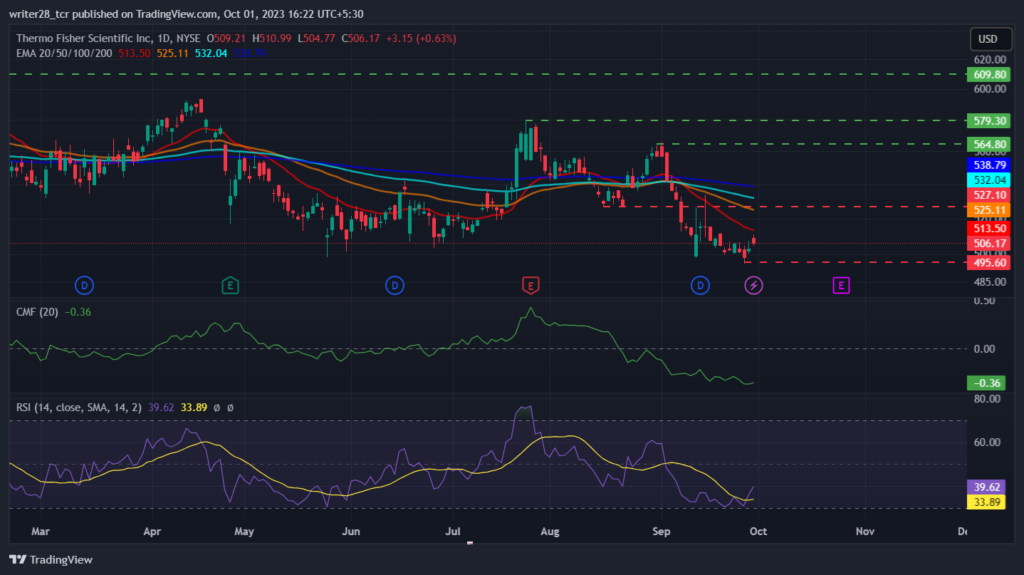Click the yellow 33.89 RSI SMA value label

click(986, 502)
